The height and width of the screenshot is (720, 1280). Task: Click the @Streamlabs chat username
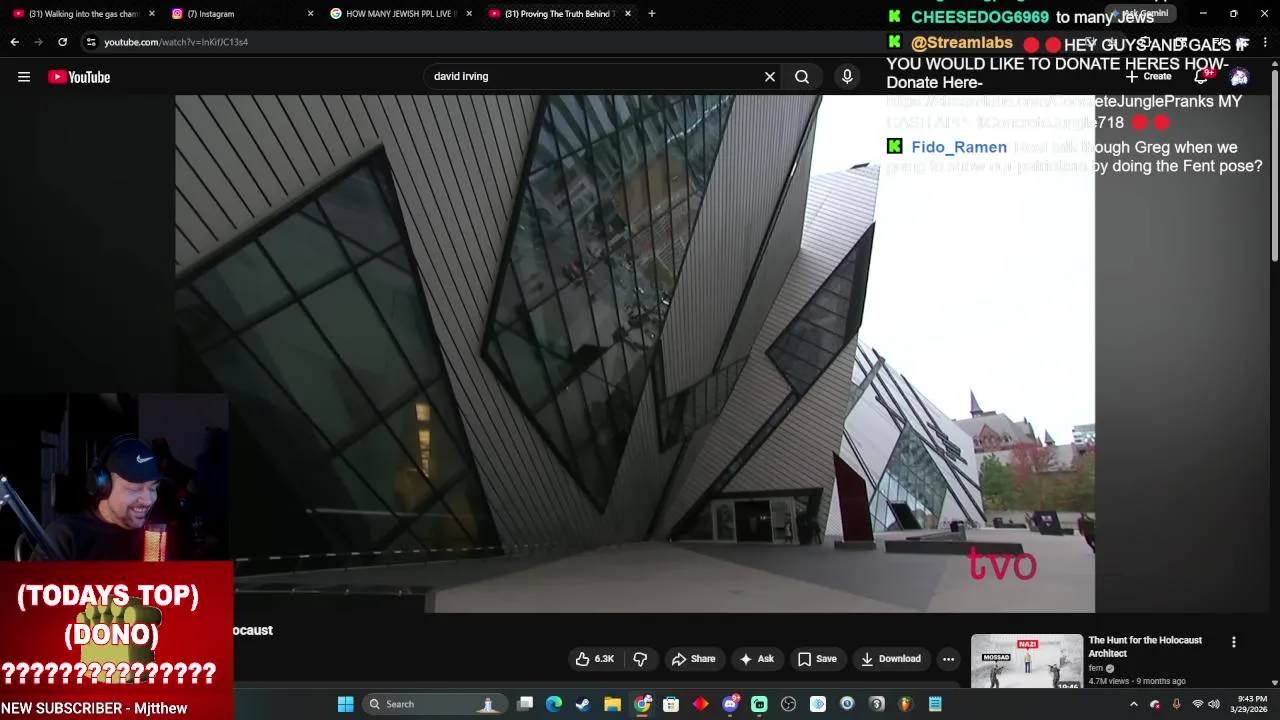click(962, 43)
